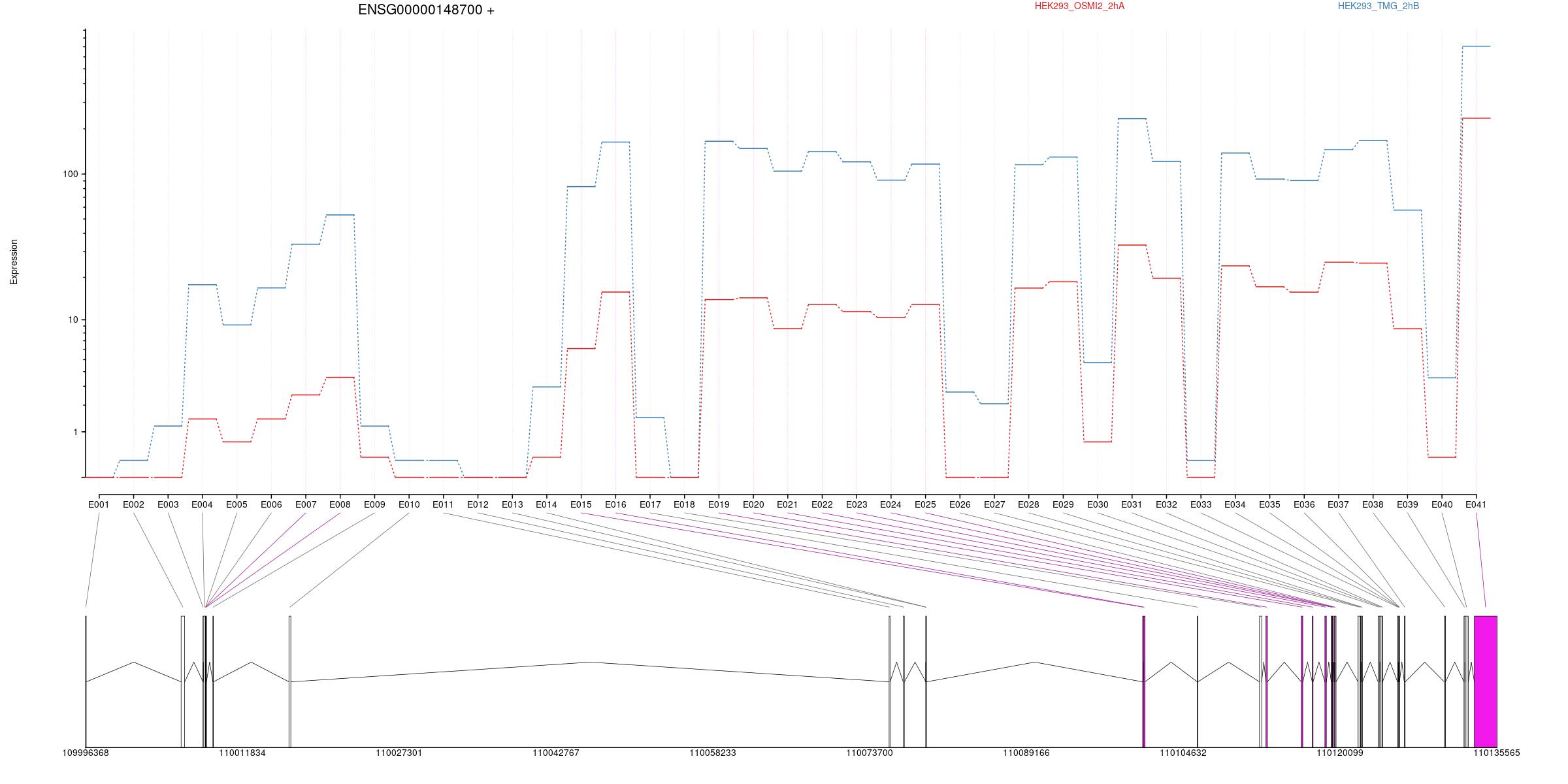Click the 1 y-axis tick label

[x=75, y=432]
